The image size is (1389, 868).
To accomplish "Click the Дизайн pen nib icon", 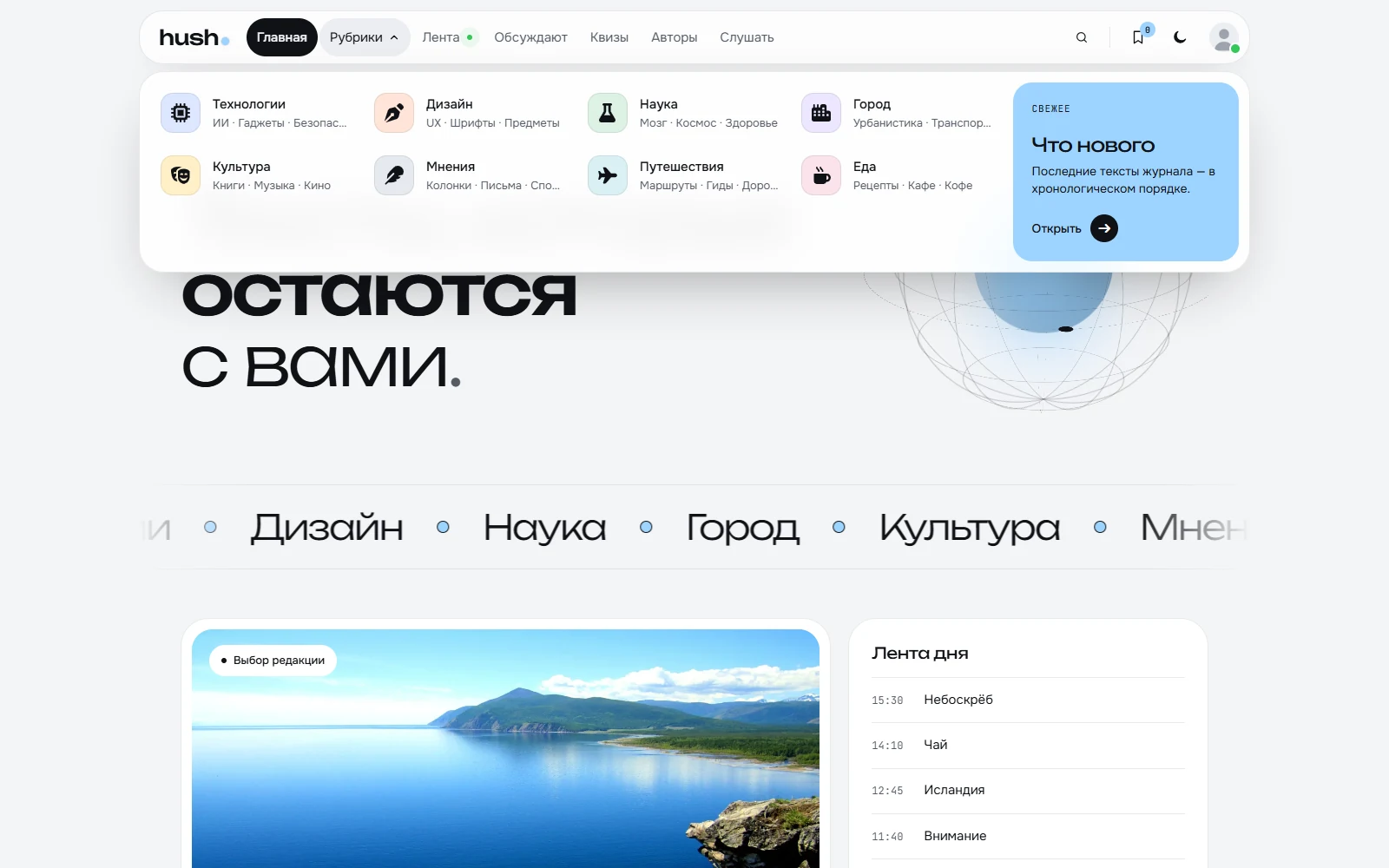I will pyautogui.click(x=394, y=113).
